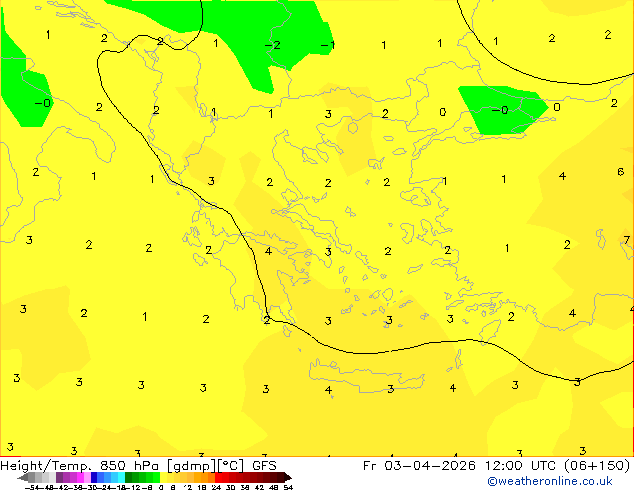Select the dark maroon right arrow of scale
634x490 pixels.
coord(288,477)
